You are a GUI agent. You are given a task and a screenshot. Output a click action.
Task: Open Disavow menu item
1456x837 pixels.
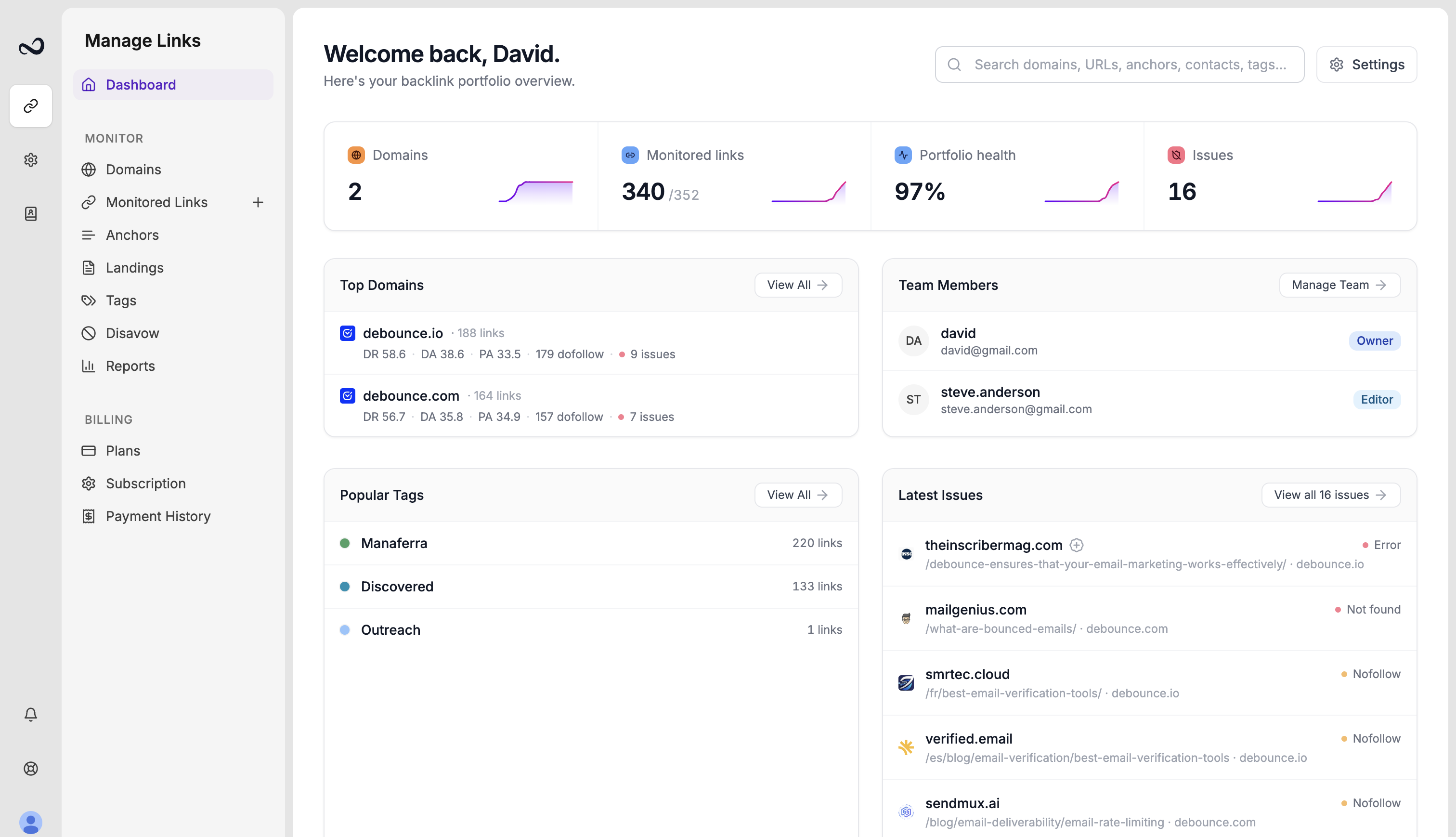tap(173, 333)
